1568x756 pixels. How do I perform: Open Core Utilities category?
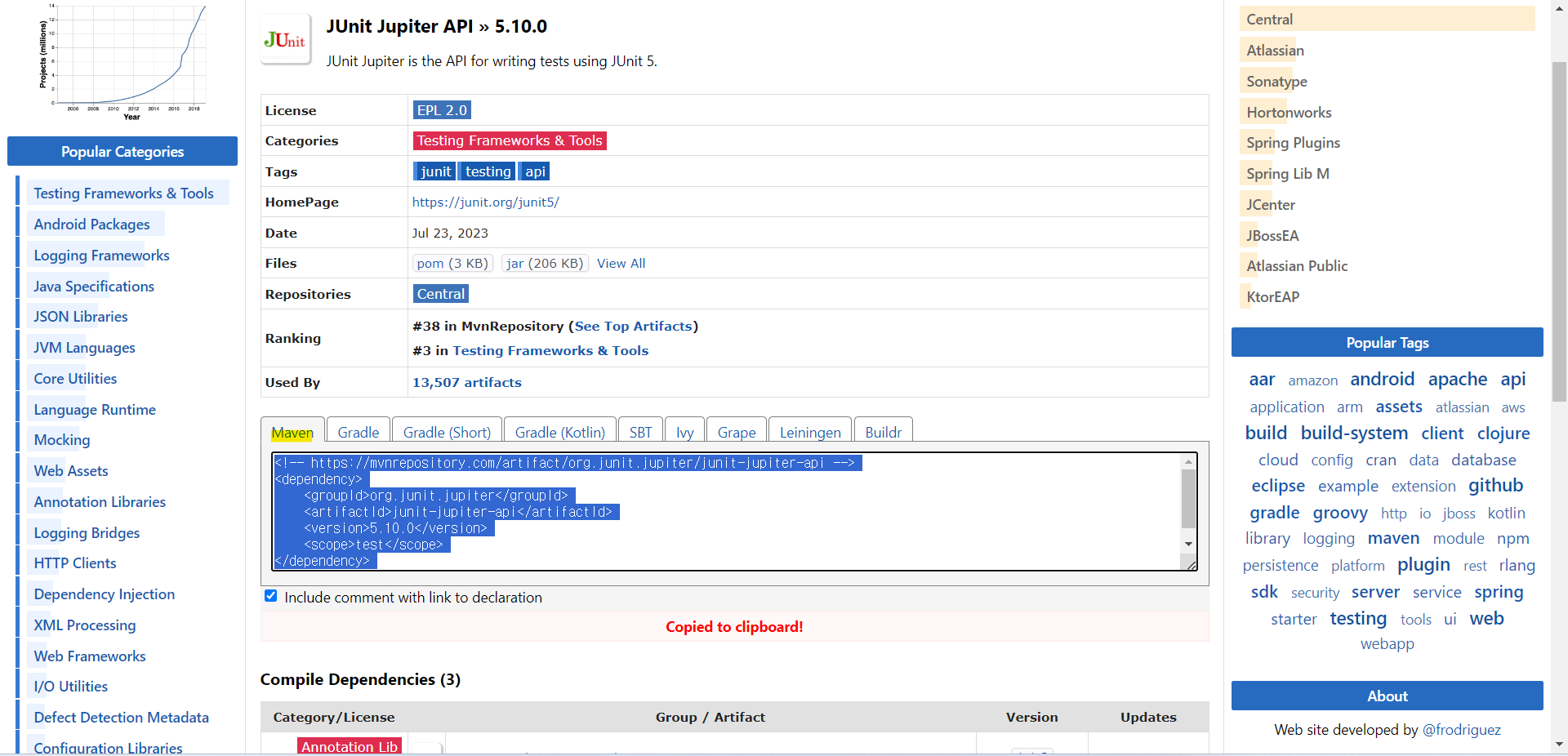75,378
